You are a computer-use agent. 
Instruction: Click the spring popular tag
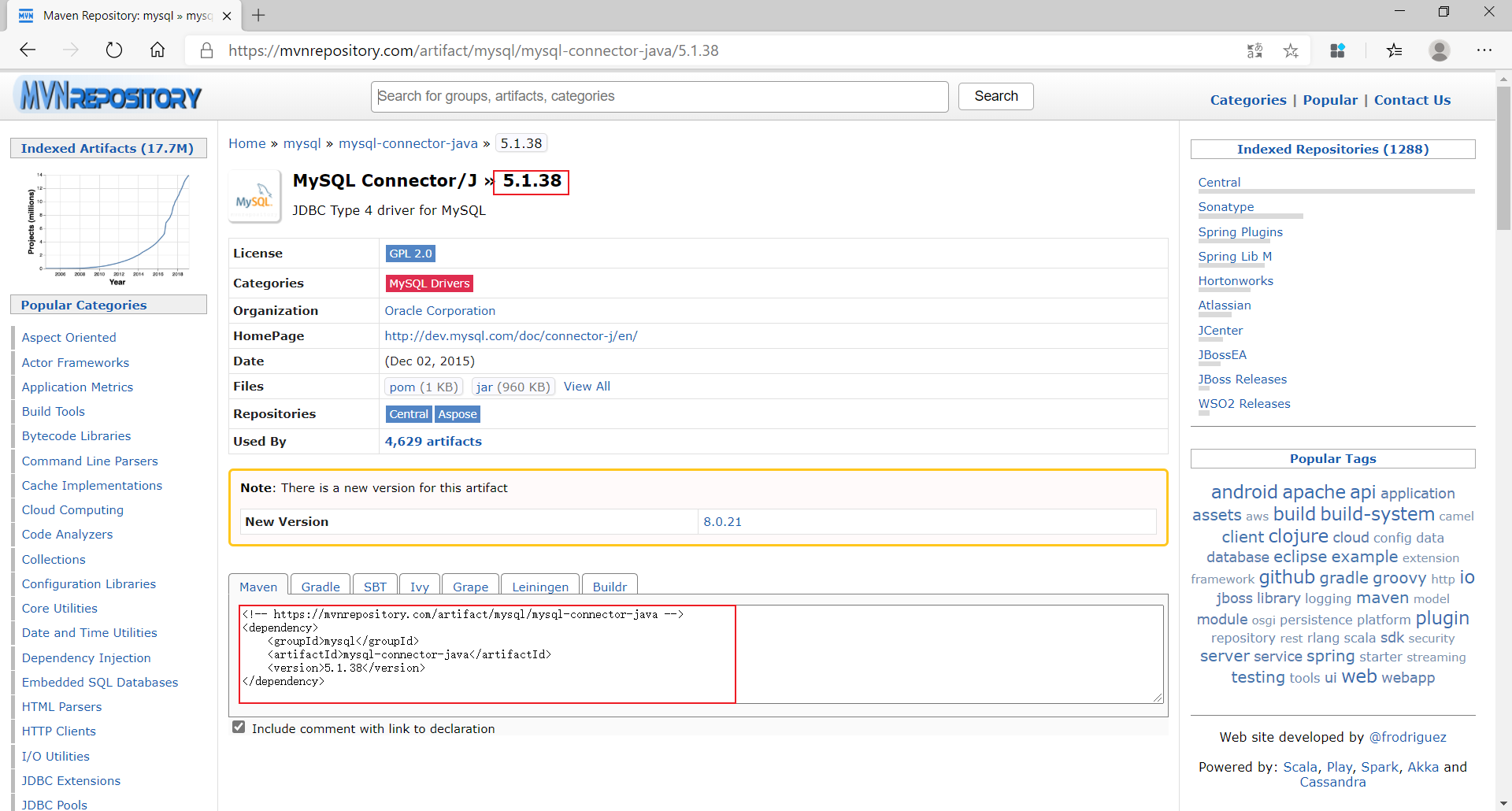click(1330, 656)
